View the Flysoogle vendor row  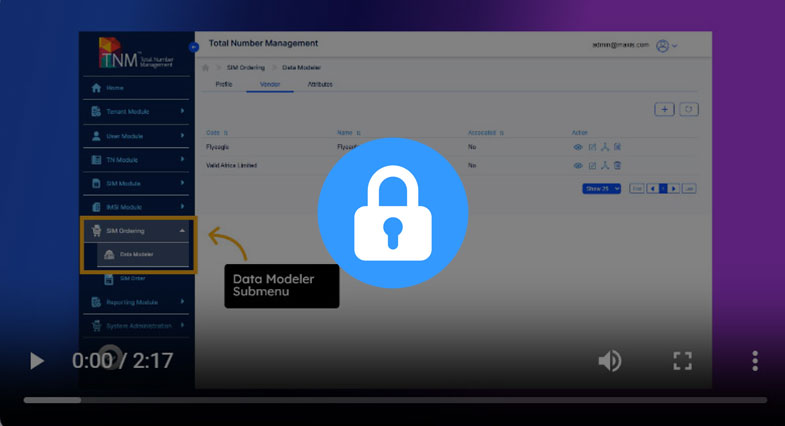click(578, 147)
